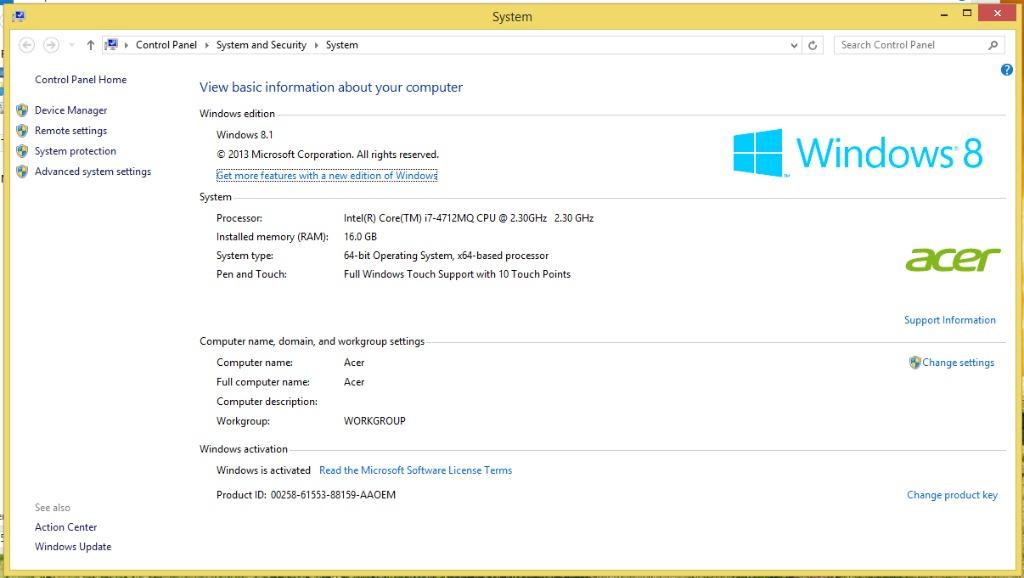Click the shield icon beside Advanced system settings
Viewport: 1024px width, 578px height.
point(22,171)
